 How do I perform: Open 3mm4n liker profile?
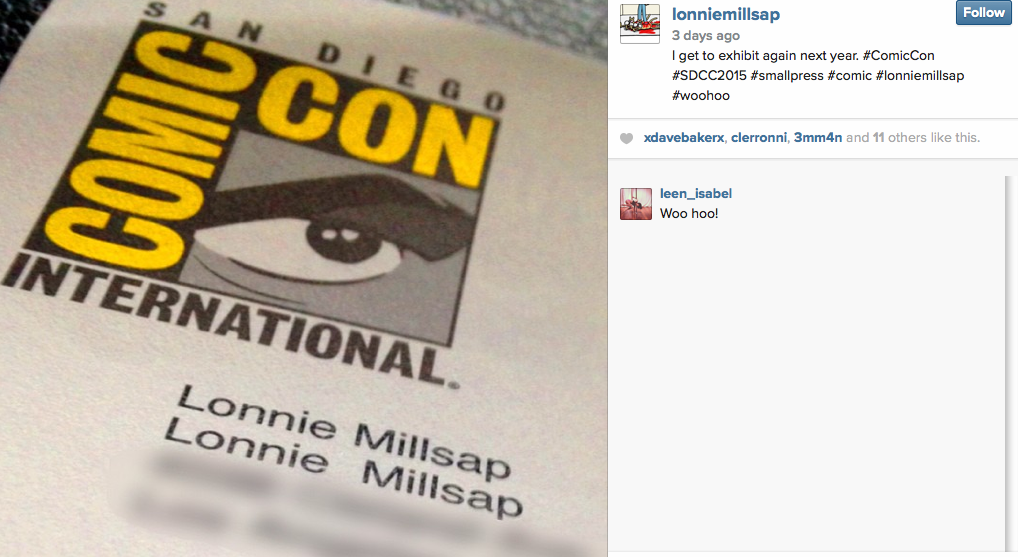(817, 138)
